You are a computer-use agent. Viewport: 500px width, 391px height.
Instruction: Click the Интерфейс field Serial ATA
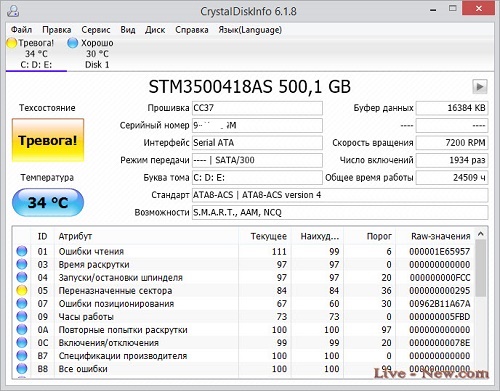[257, 143]
